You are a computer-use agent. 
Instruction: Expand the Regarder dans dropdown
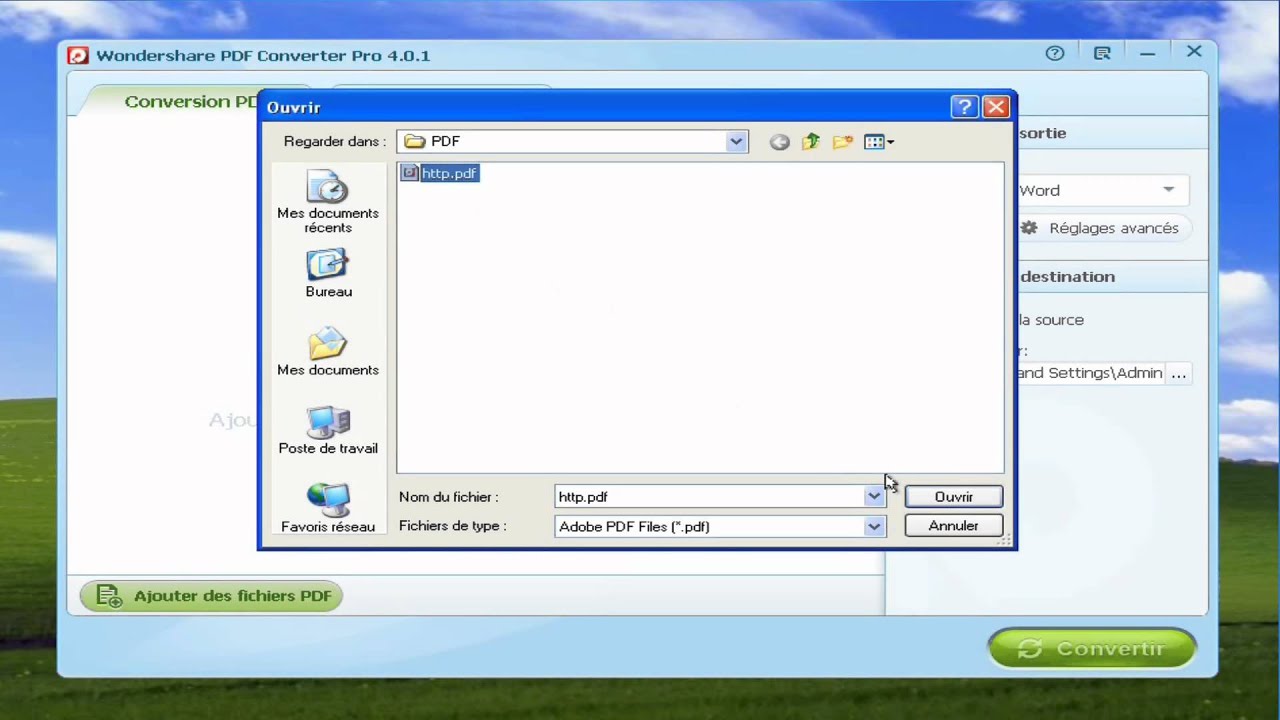coord(736,141)
